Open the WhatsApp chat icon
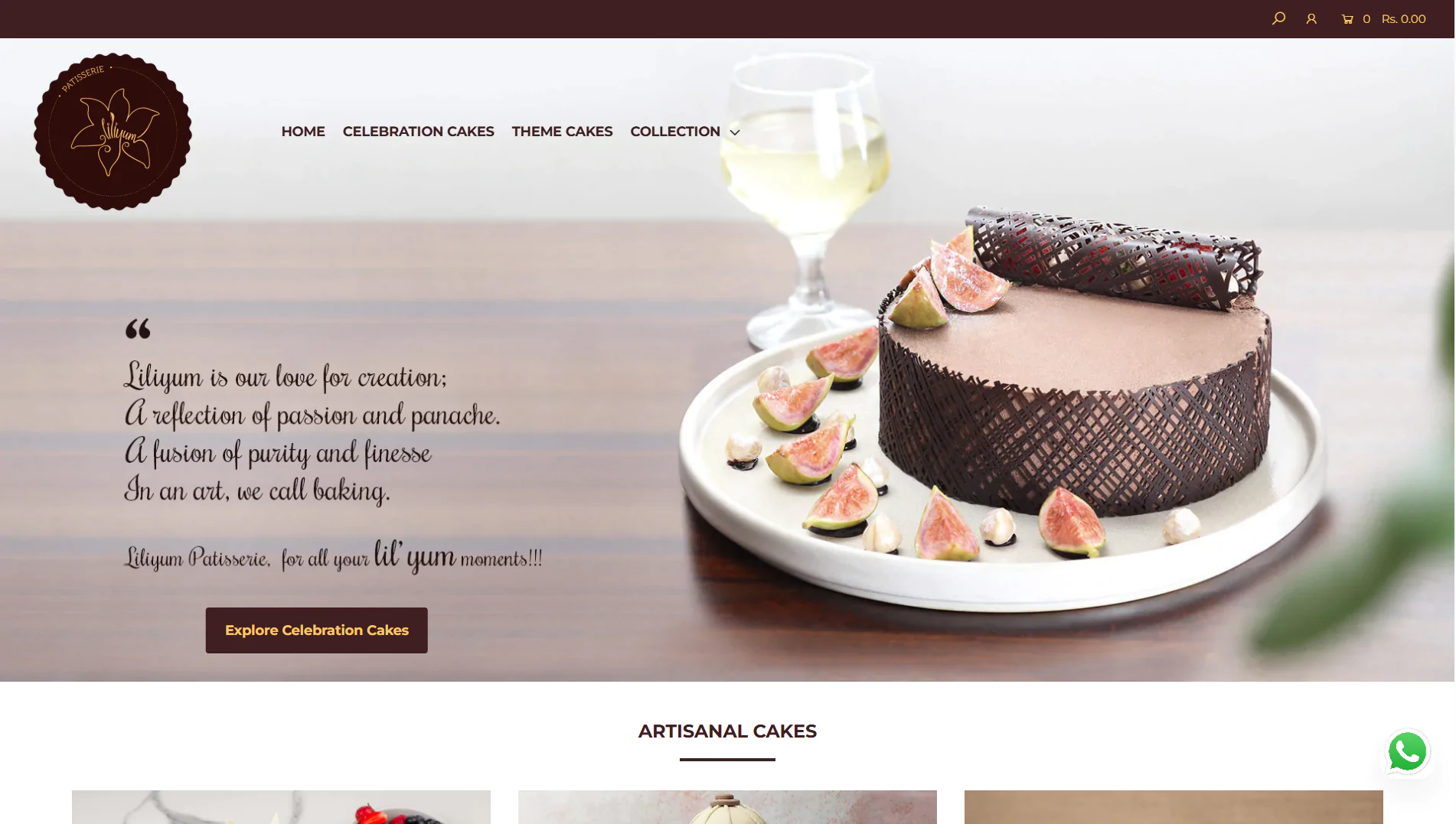Viewport: 1456px width, 824px height. tap(1408, 751)
